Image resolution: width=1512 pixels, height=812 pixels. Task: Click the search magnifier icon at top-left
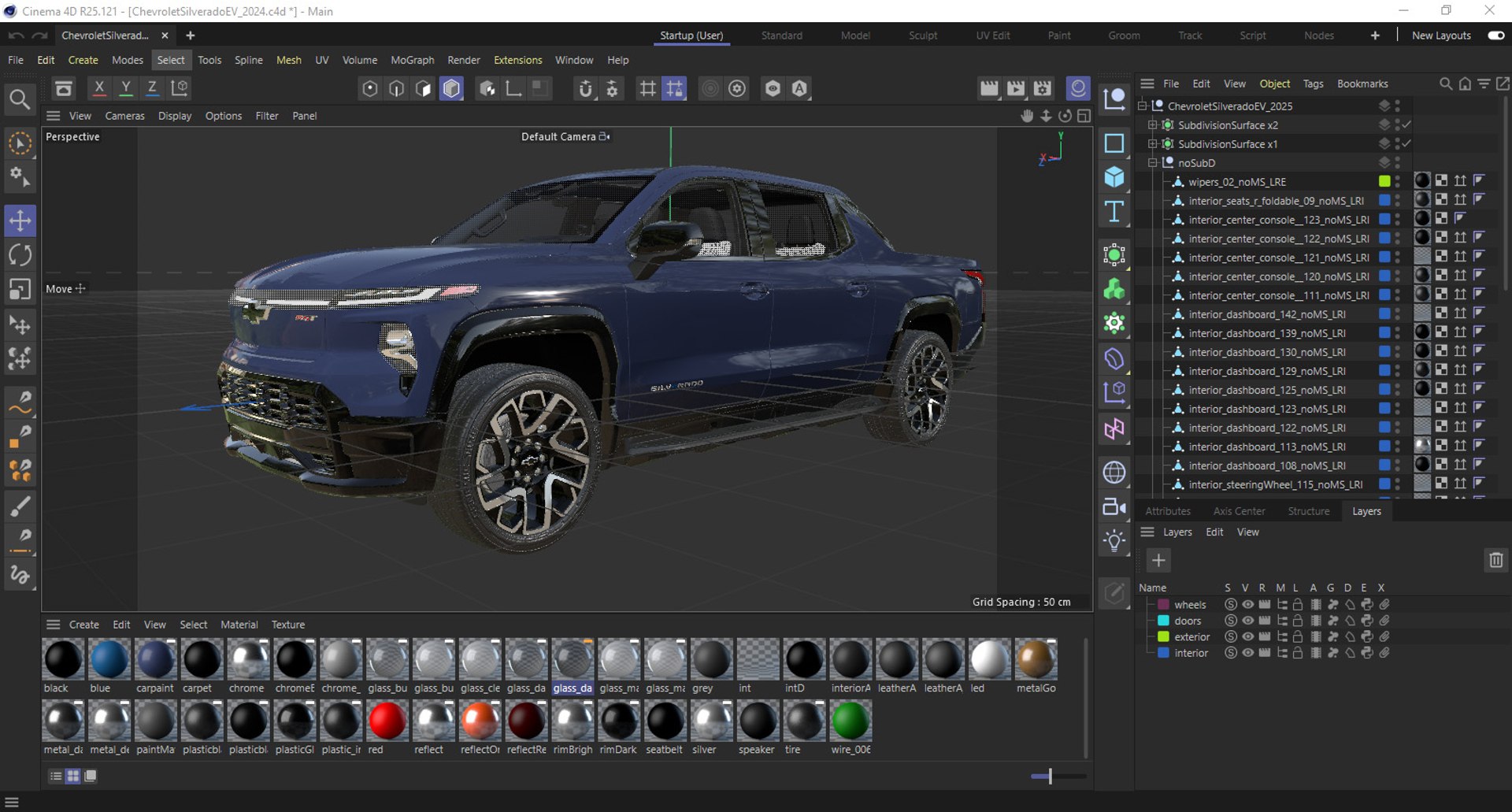pyautogui.click(x=20, y=99)
